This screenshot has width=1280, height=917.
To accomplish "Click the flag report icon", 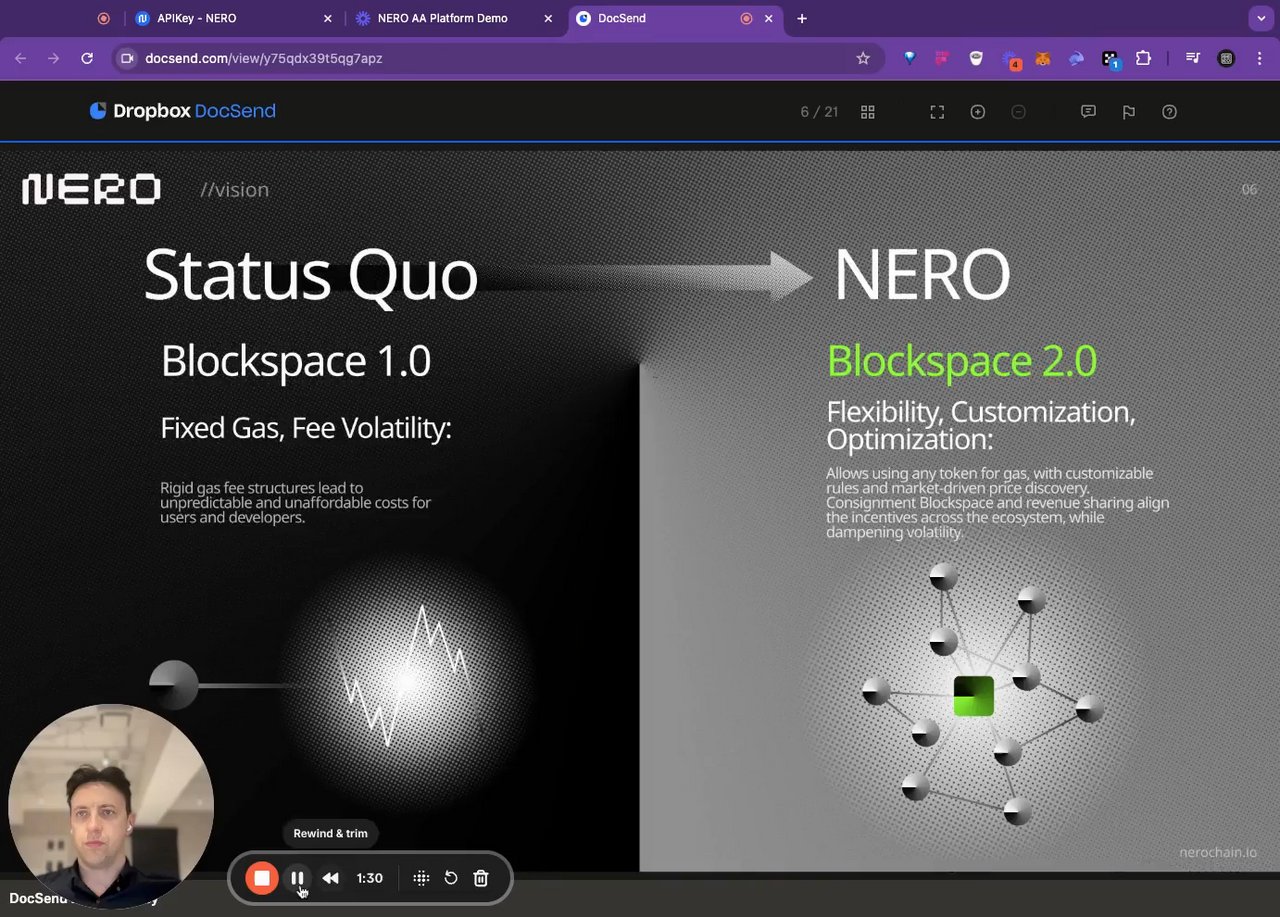I will pyautogui.click(x=1128, y=112).
